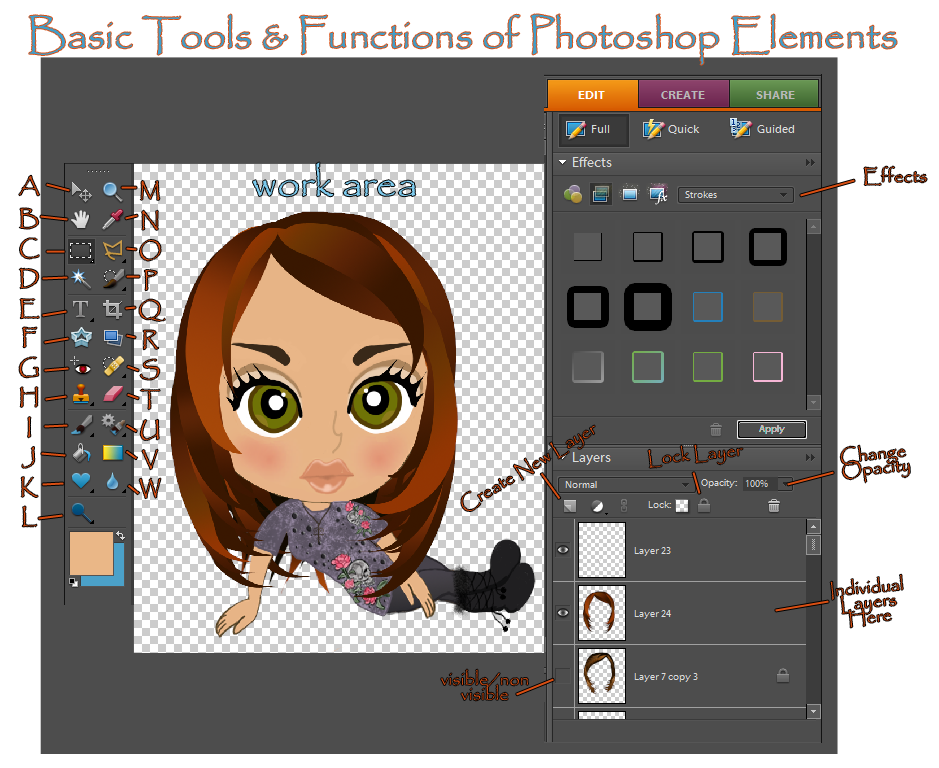Click the Apply button
Viewport: 939px width, 768px height.
(771, 429)
